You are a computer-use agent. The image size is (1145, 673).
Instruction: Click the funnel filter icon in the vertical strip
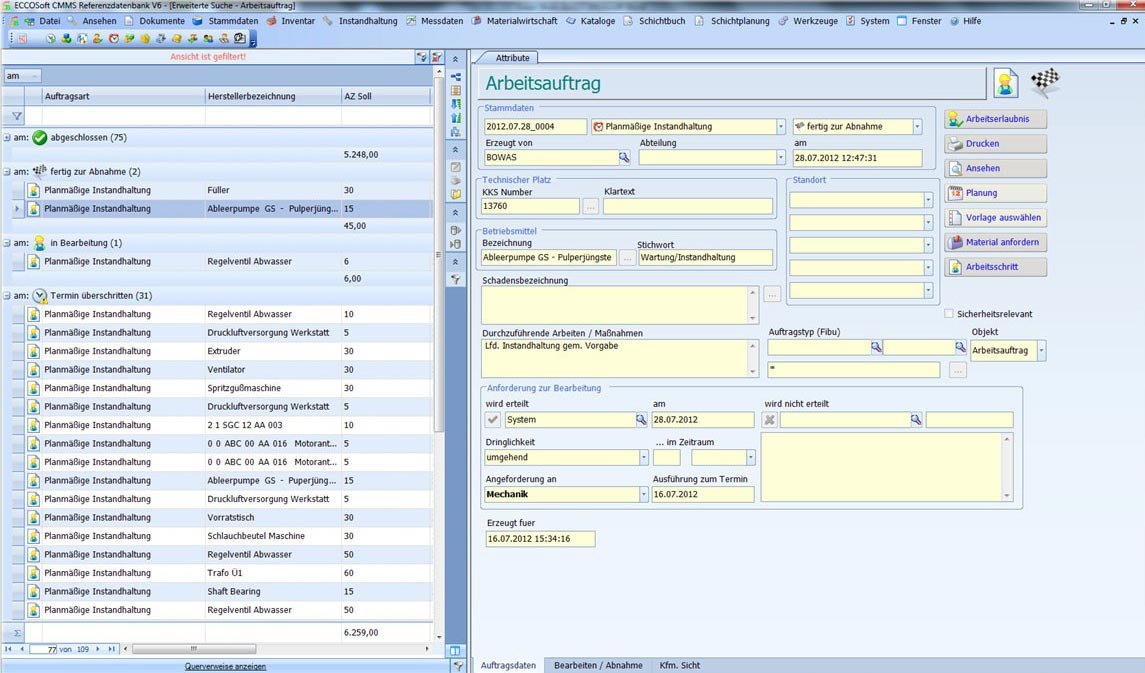456,280
